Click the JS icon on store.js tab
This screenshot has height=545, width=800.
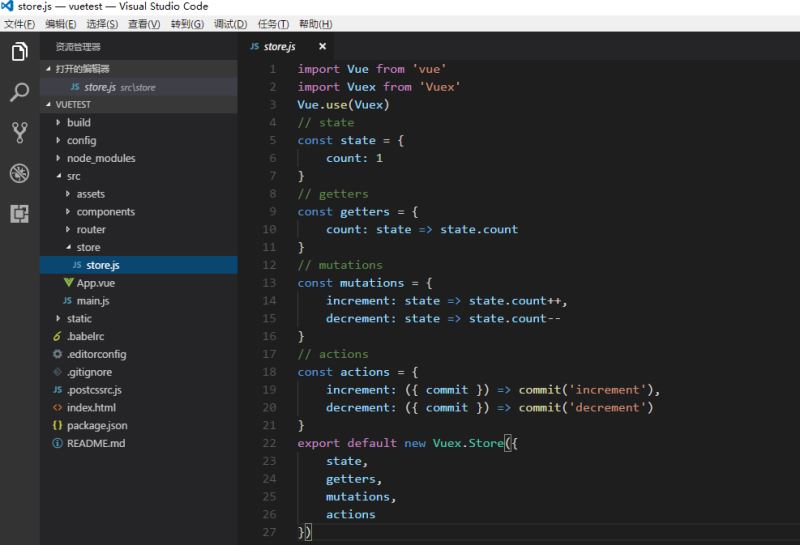tap(255, 46)
